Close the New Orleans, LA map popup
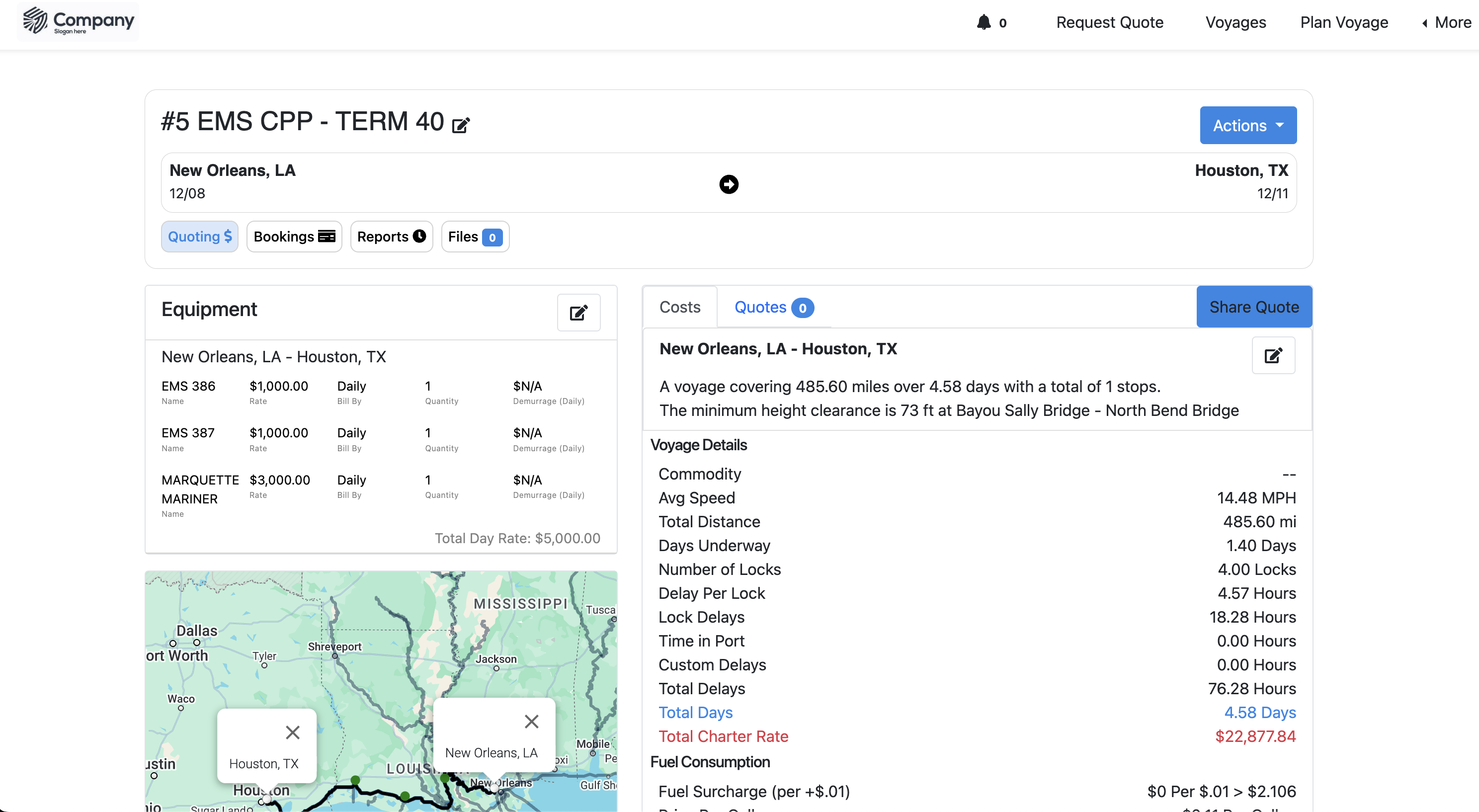The image size is (1479, 812). point(531,721)
